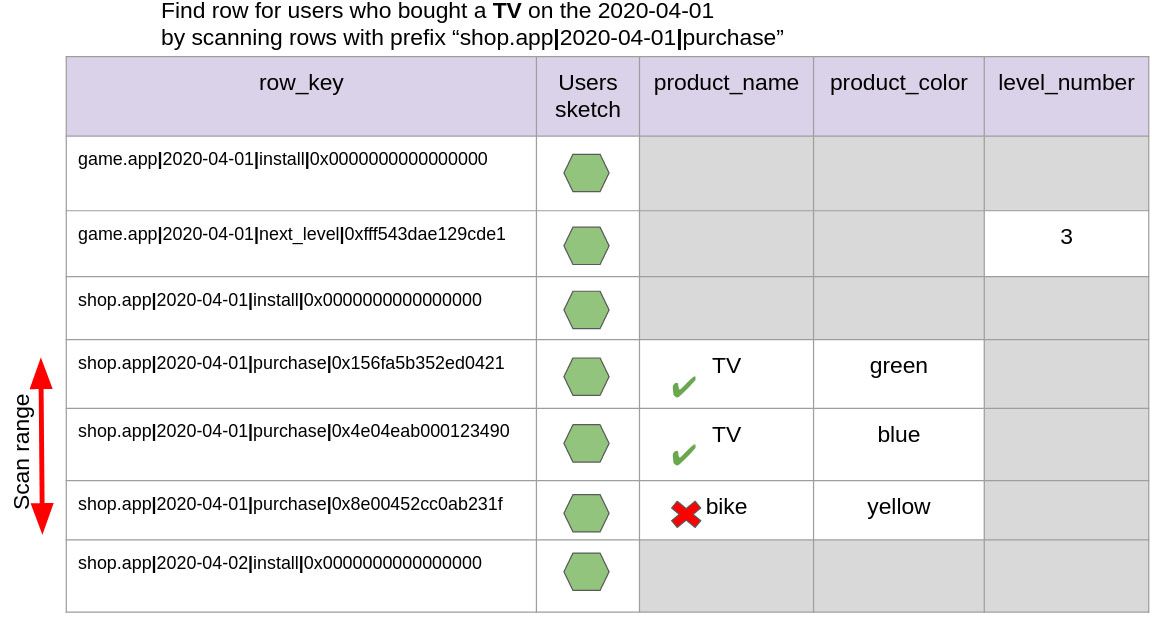Image resolution: width=1152 pixels, height=630 pixels.
Task: Select the row_key column header
Action: [301, 96]
